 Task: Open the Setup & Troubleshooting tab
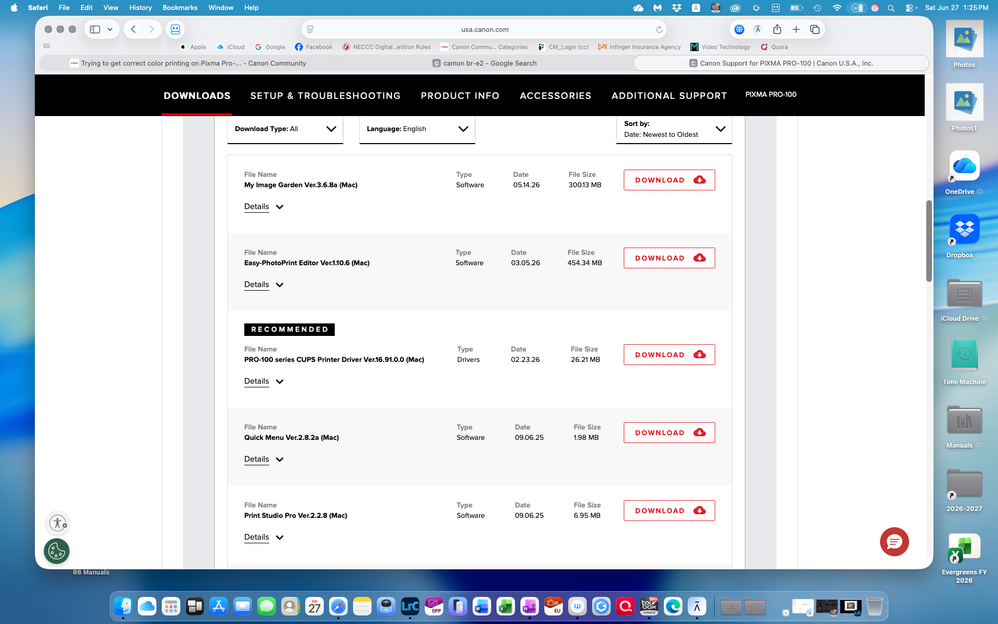point(325,96)
